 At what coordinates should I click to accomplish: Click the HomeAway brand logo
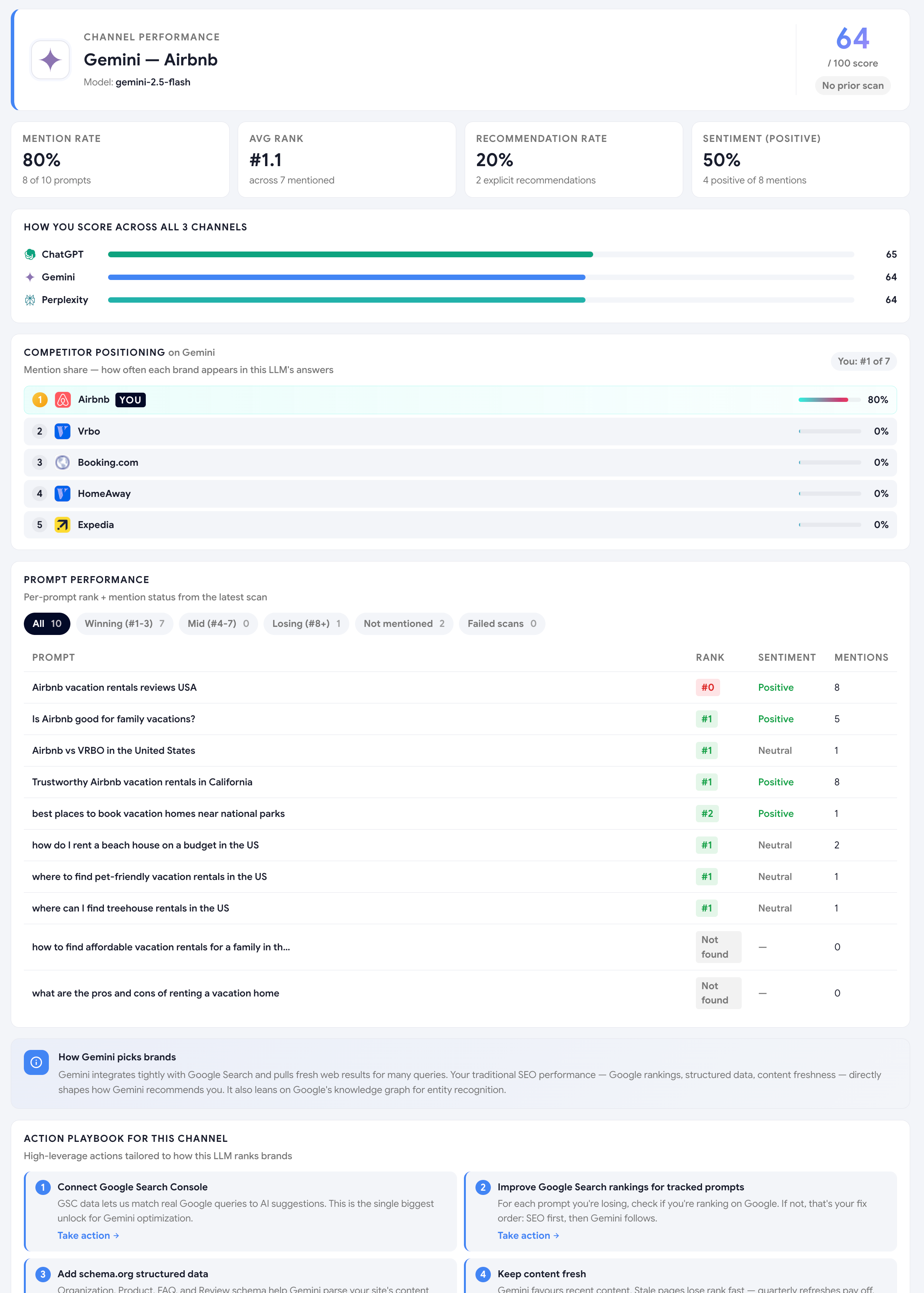point(63,494)
